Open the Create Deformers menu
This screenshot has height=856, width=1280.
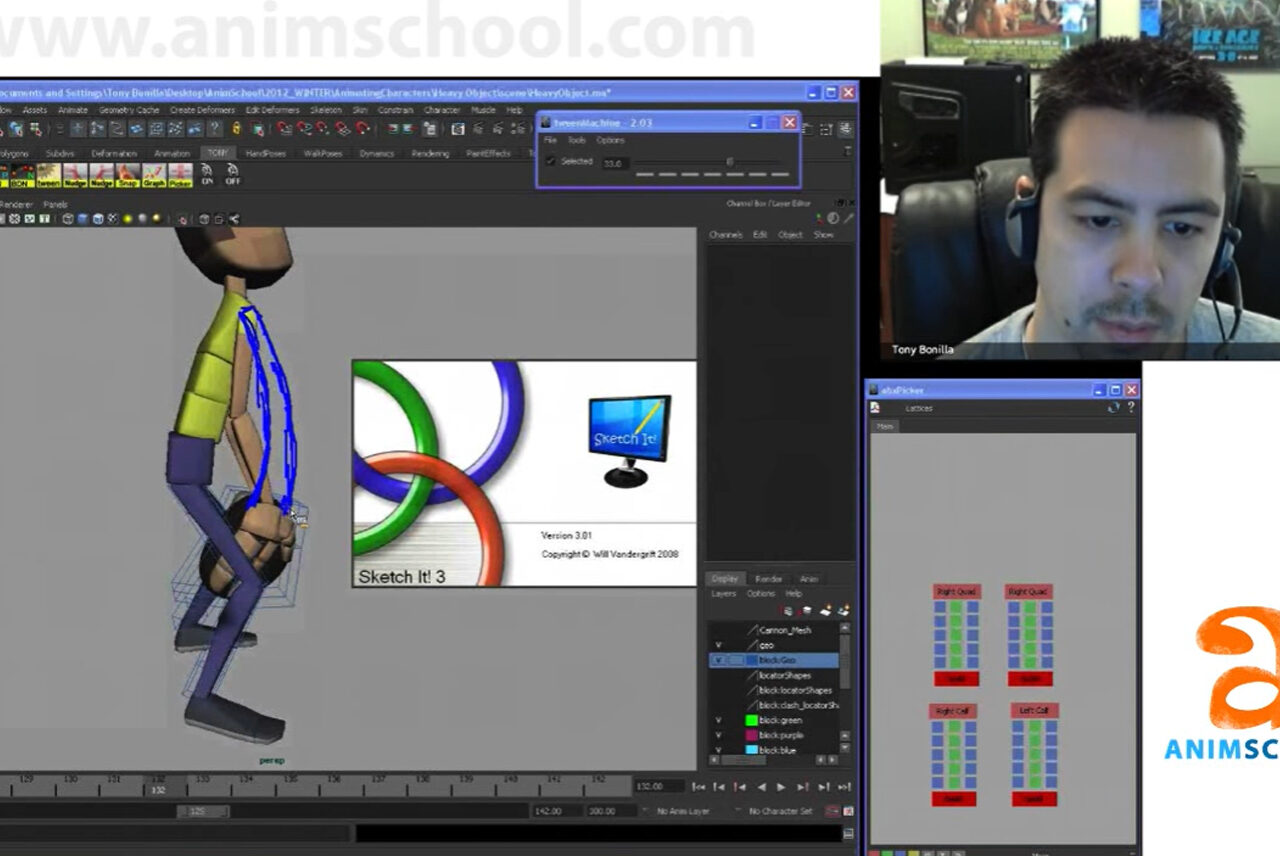pyautogui.click(x=202, y=110)
